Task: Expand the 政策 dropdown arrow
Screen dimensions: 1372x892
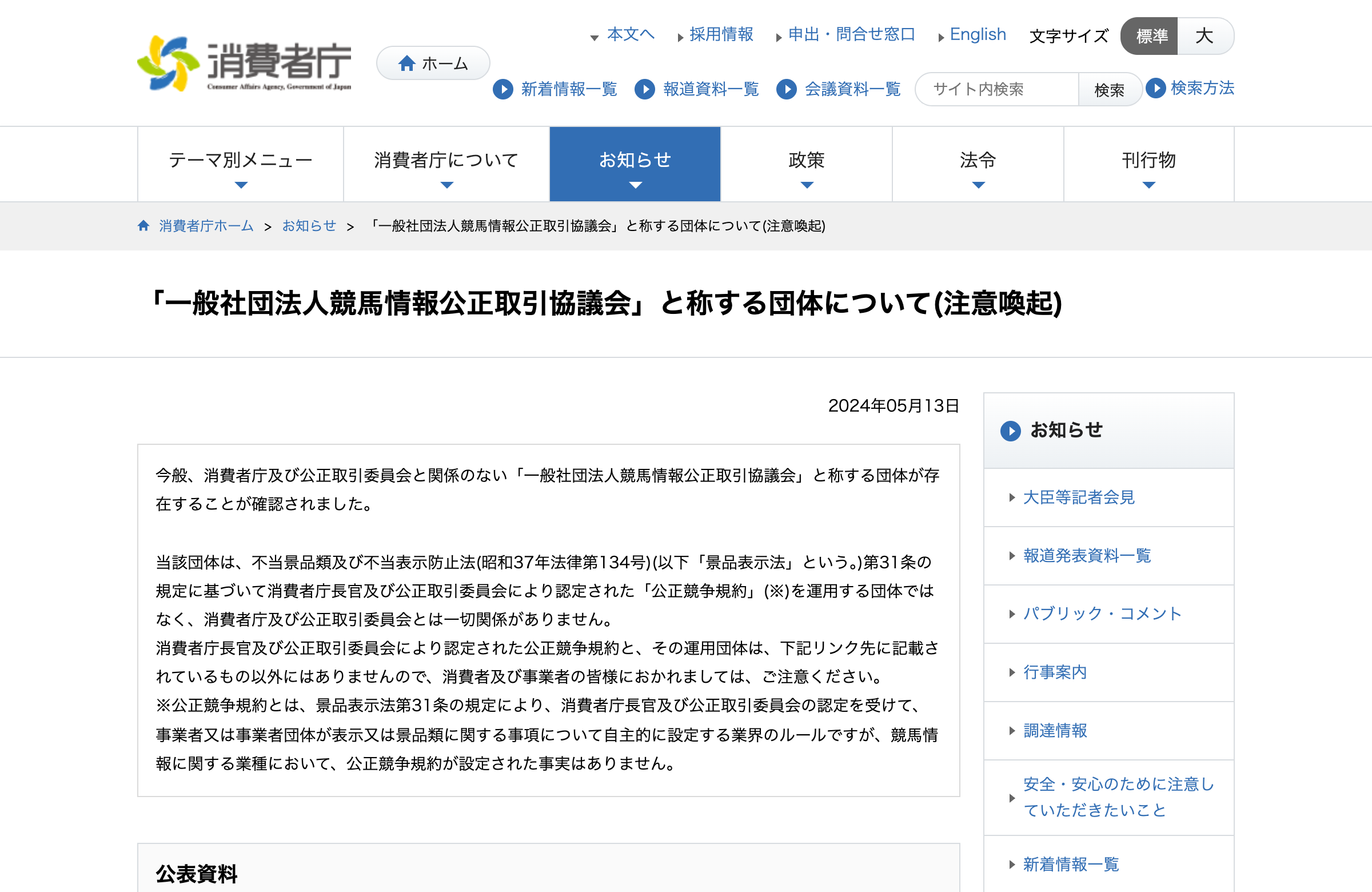Action: [807, 185]
